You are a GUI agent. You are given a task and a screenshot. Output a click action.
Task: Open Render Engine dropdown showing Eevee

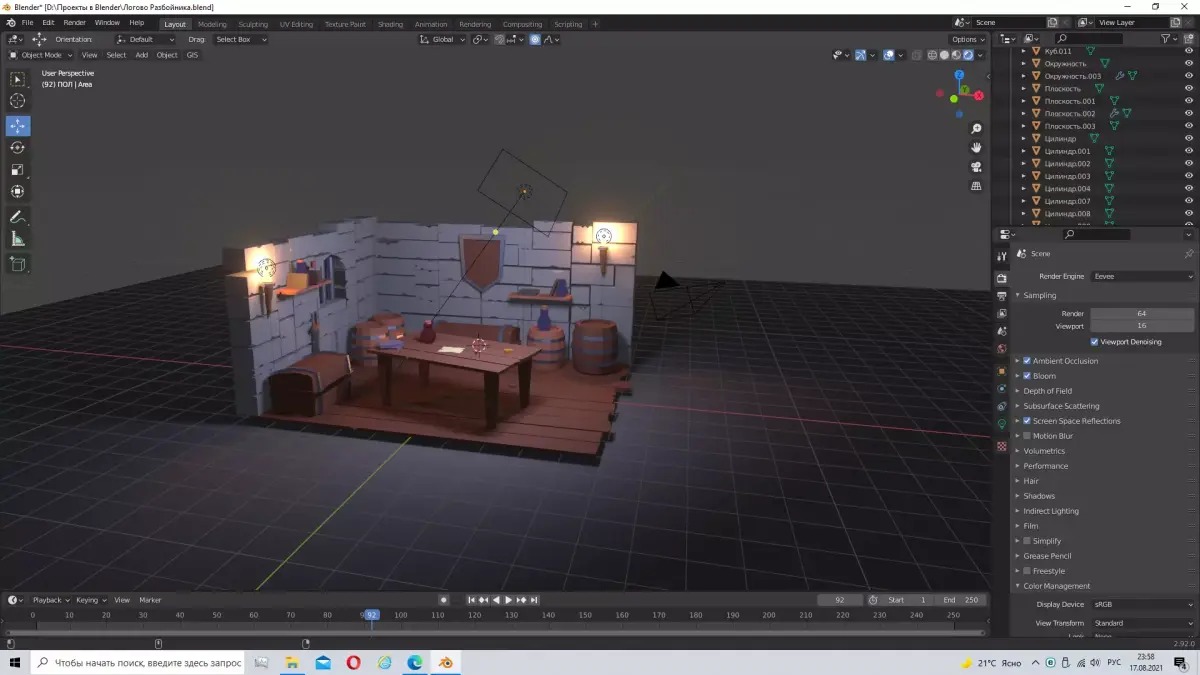click(1142, 276)
